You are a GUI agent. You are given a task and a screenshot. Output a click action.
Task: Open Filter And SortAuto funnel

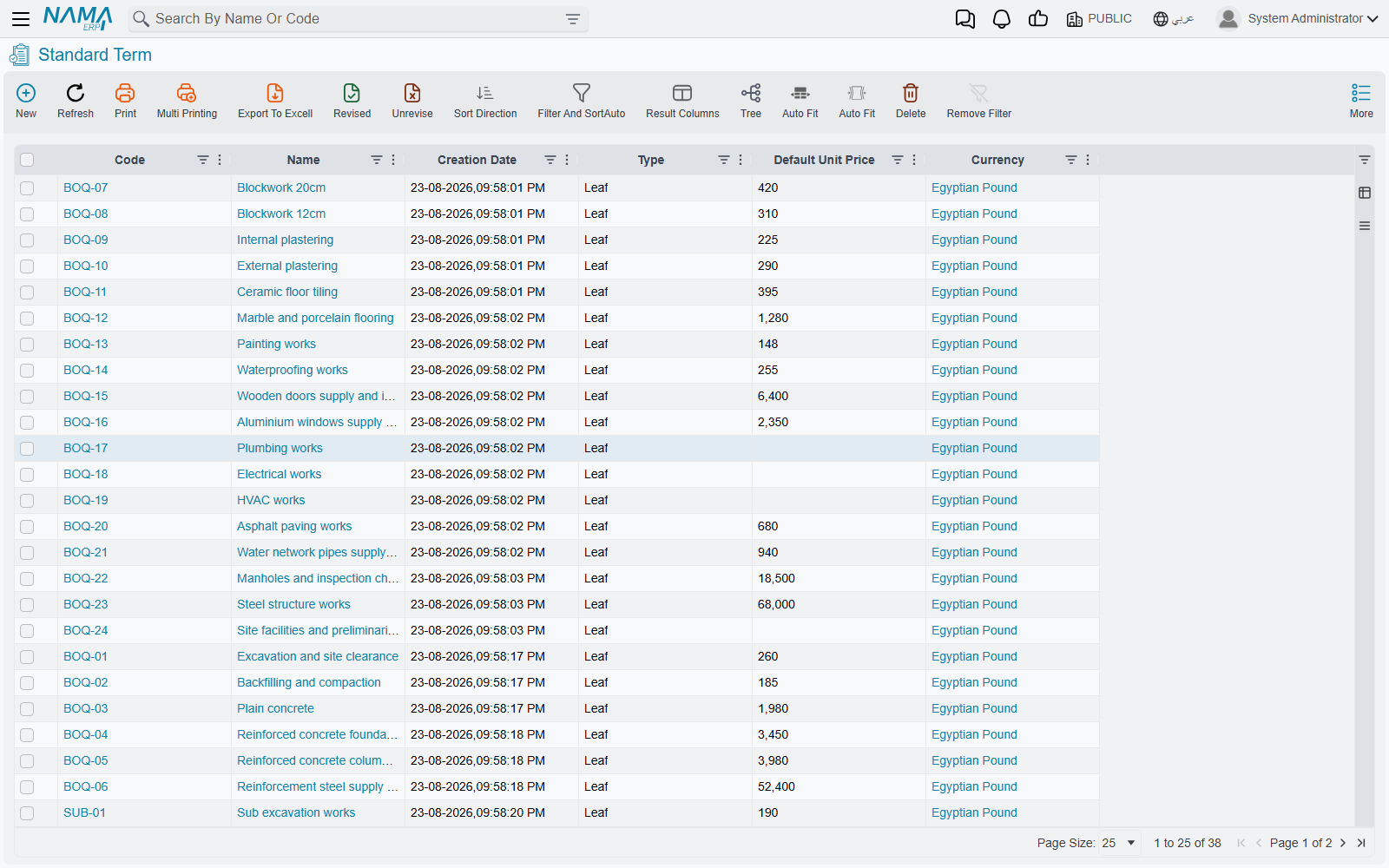click(x=582, y=93)
